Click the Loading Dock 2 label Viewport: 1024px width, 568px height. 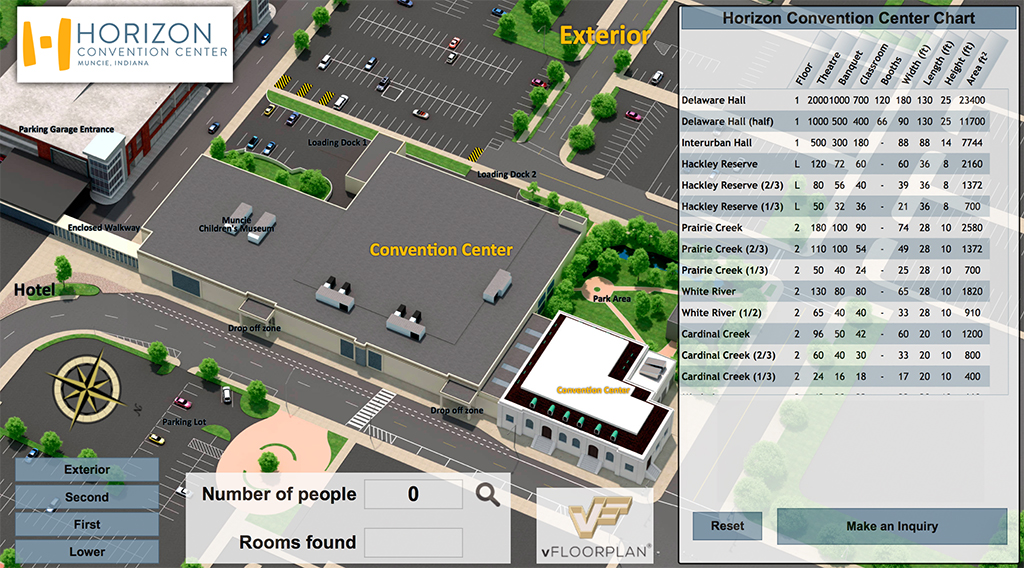click(x=506, y=174)
